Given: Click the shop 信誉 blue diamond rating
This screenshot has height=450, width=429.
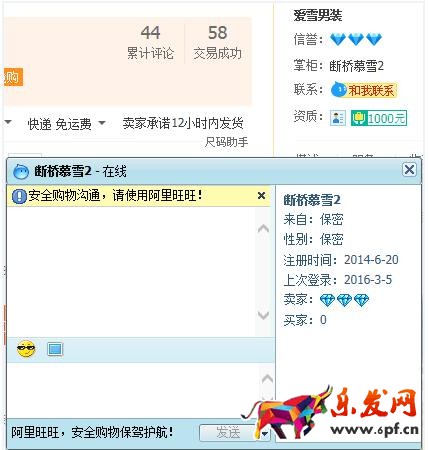Looking at the screenshot, I should pos(356,39).
